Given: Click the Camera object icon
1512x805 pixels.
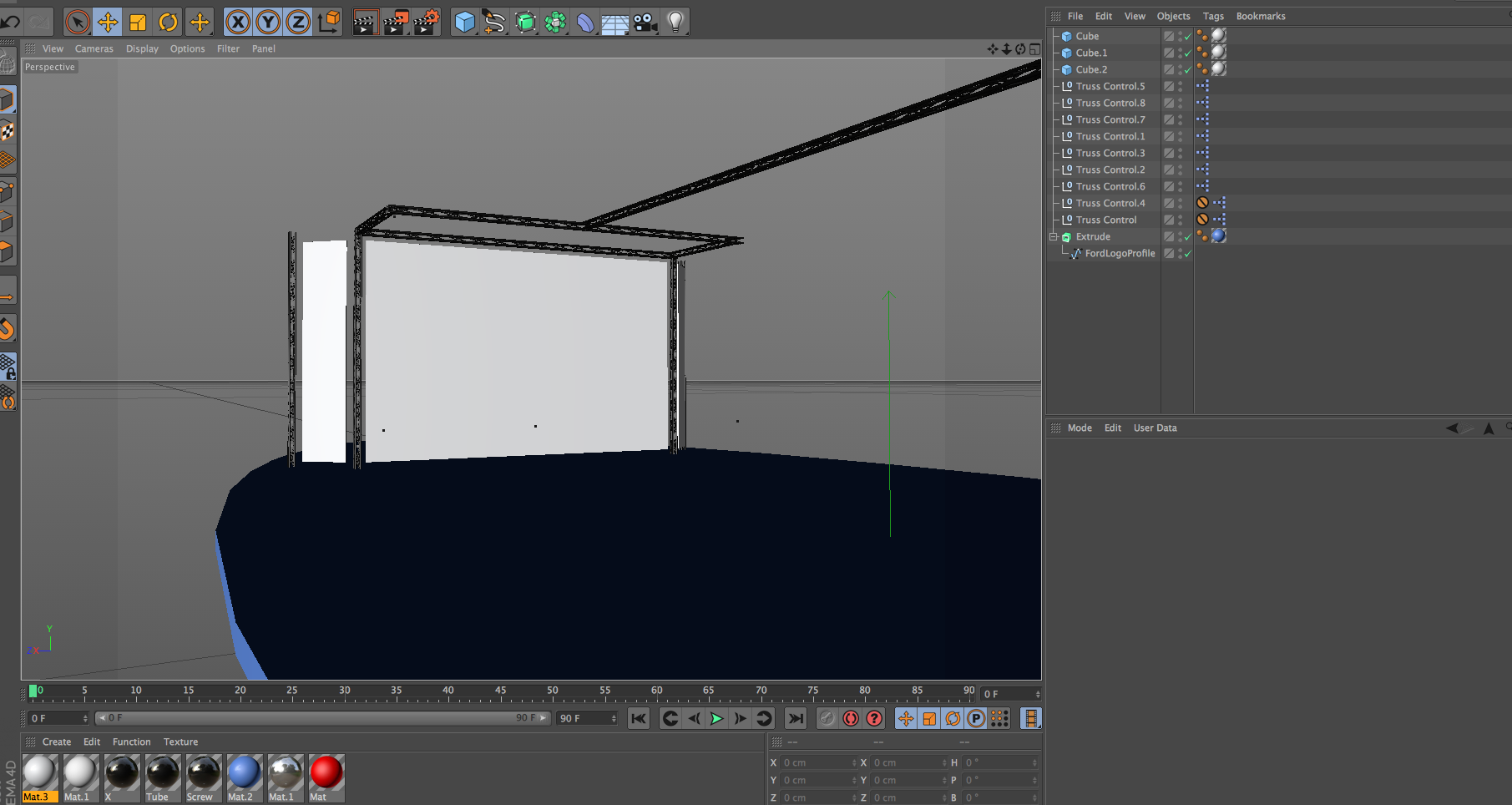Looking at the screenshot, I should [645, 22].
